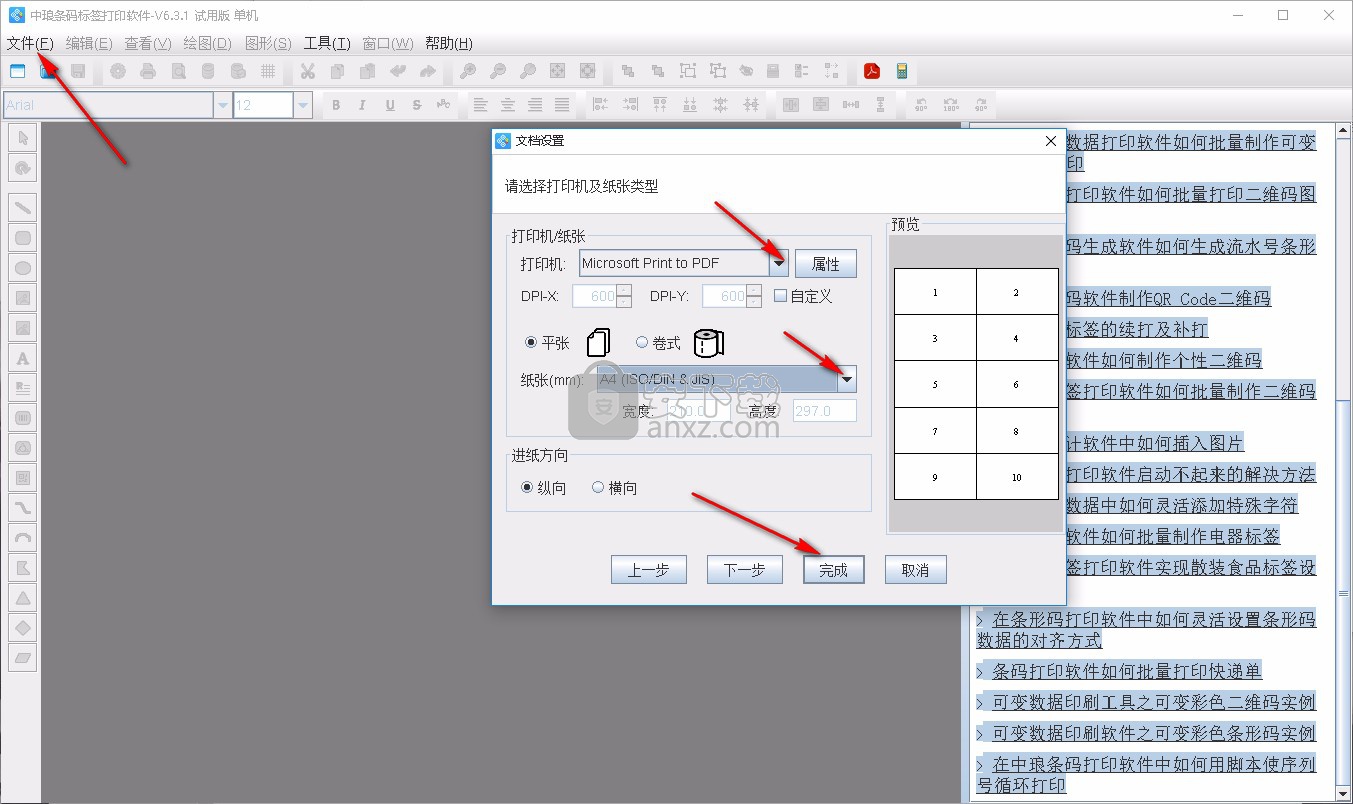Select the straight line drawing tool
The width and height of the screenshot is (1353, 804).
pos(23,208)
